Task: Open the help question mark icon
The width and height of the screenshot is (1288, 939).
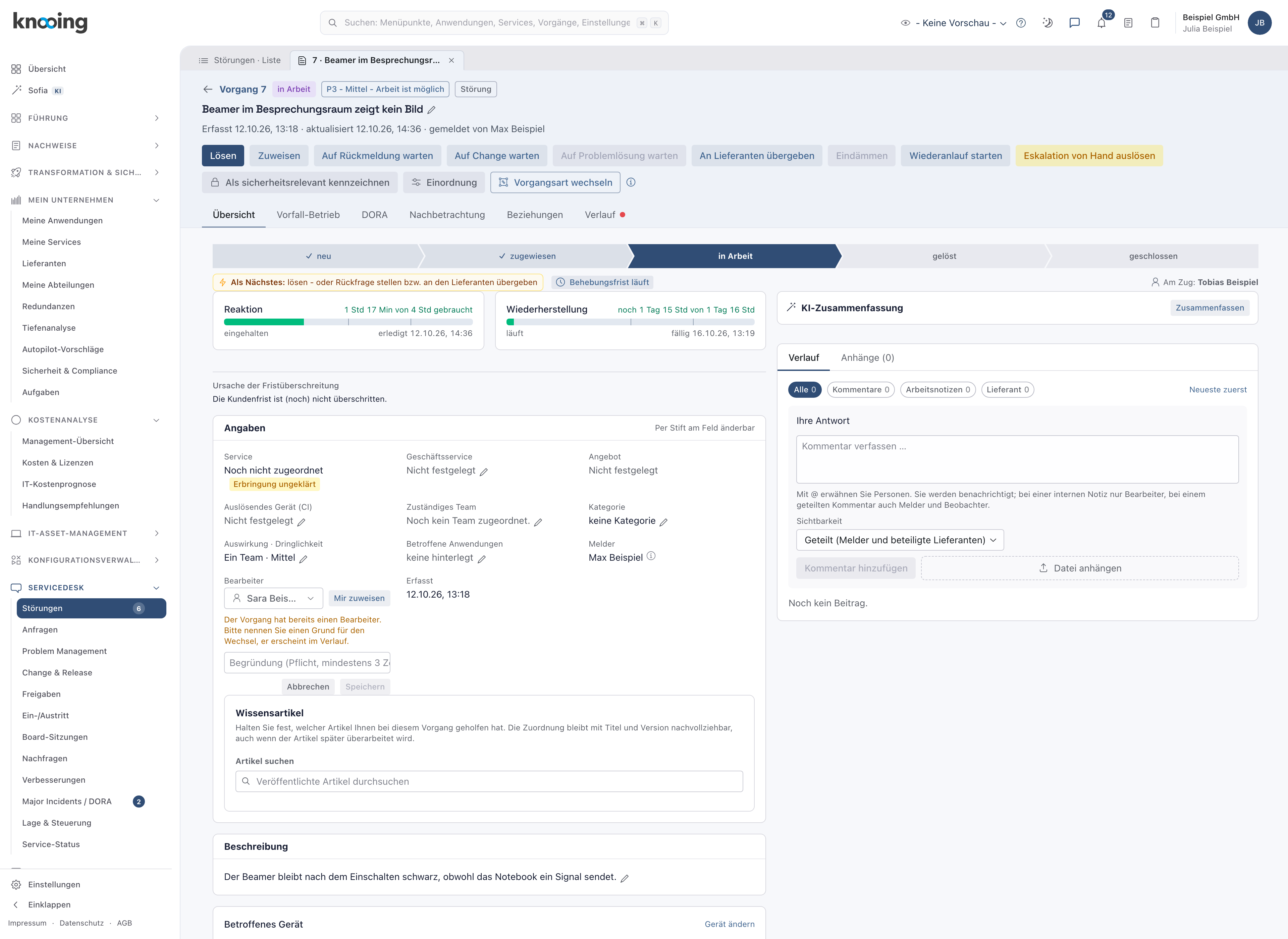Action: pos(1021,23)
